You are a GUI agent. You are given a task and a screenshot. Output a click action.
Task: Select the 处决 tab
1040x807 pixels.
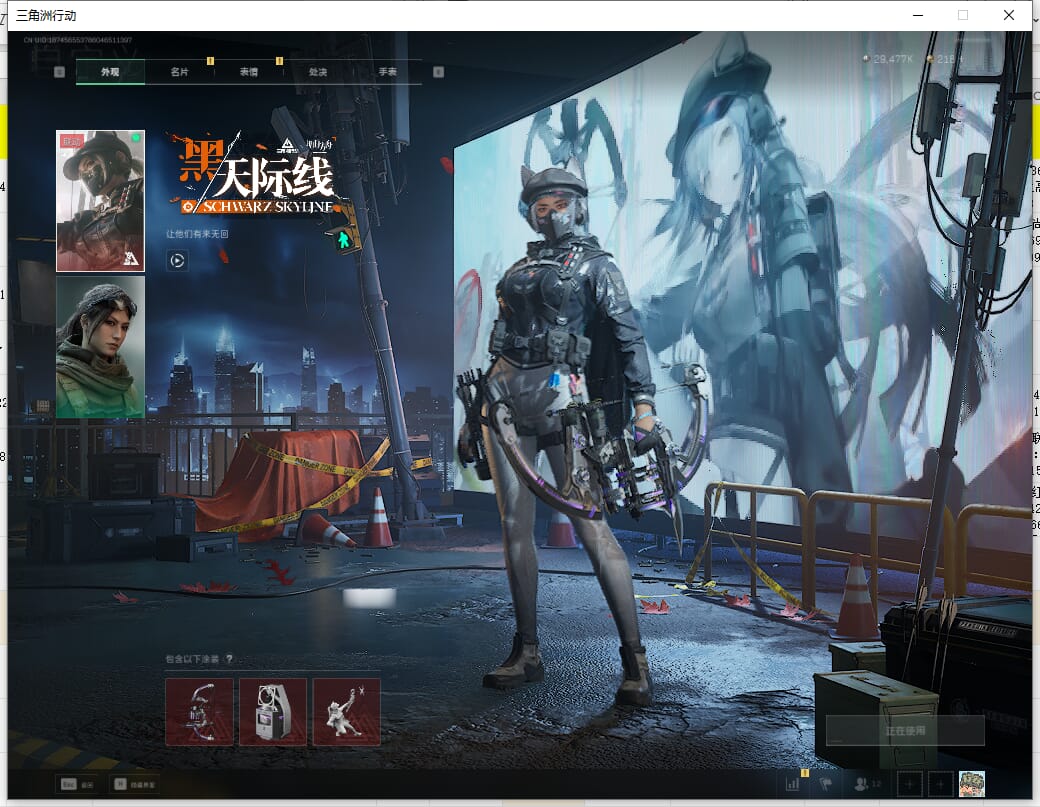[x=318, y=72]
